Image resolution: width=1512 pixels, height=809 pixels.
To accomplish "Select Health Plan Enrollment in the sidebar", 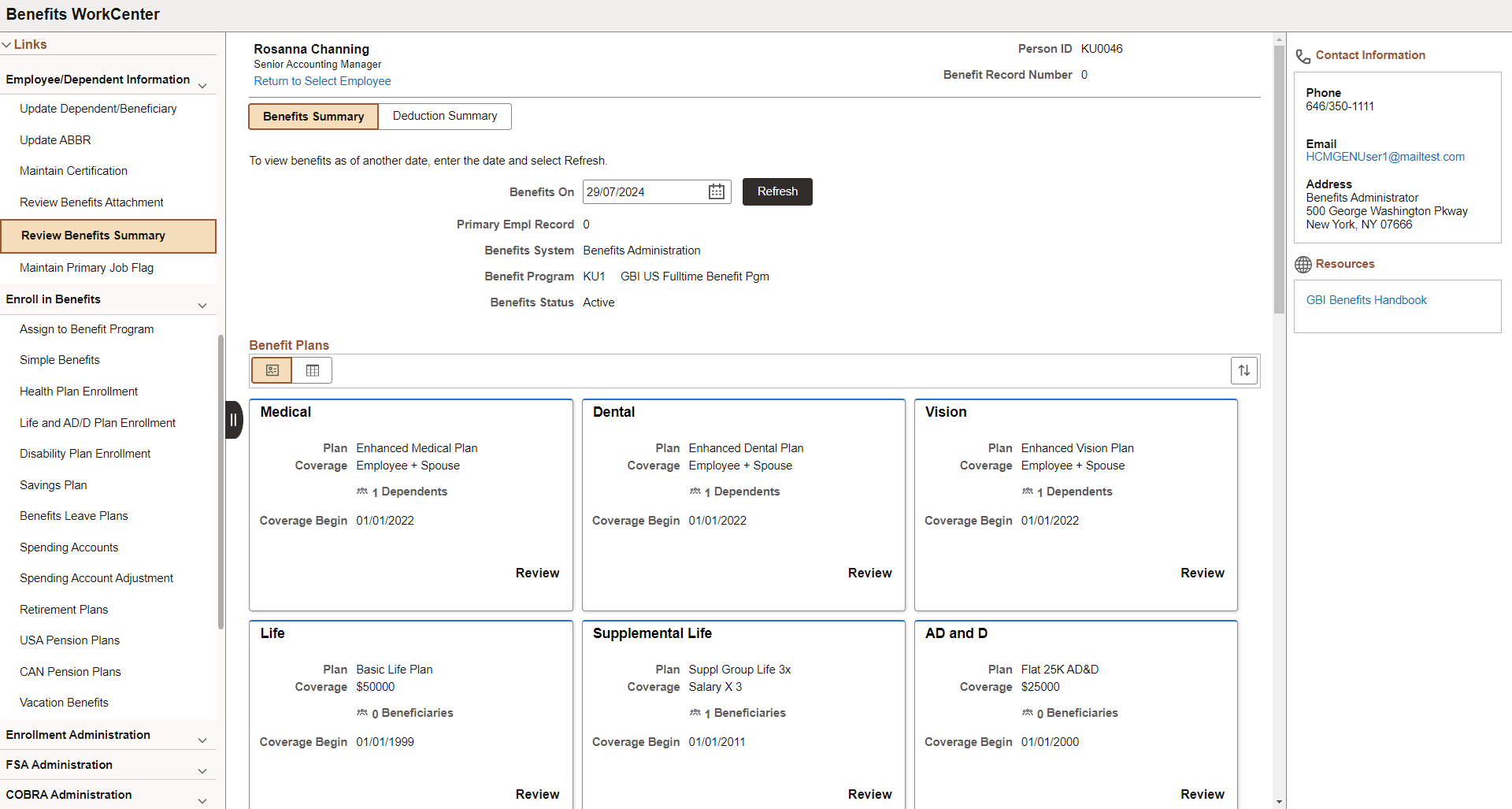I will (x=78, y=391).
